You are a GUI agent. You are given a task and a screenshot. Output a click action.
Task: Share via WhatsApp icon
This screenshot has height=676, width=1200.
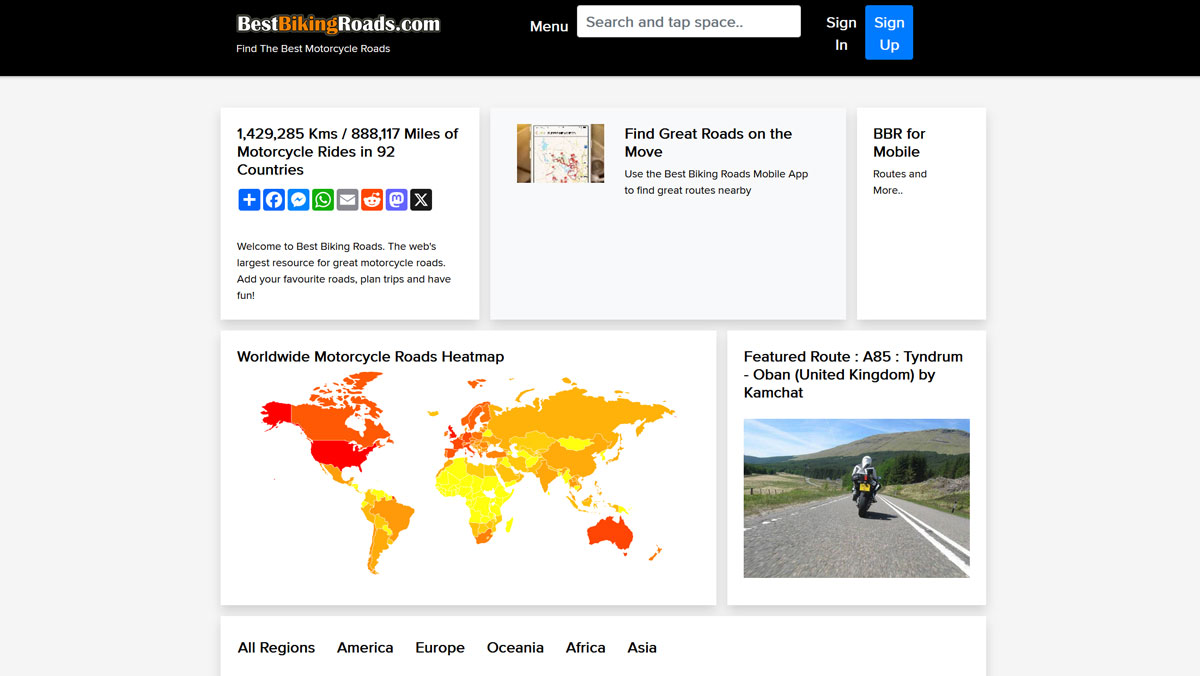click(x=323, y=200)
